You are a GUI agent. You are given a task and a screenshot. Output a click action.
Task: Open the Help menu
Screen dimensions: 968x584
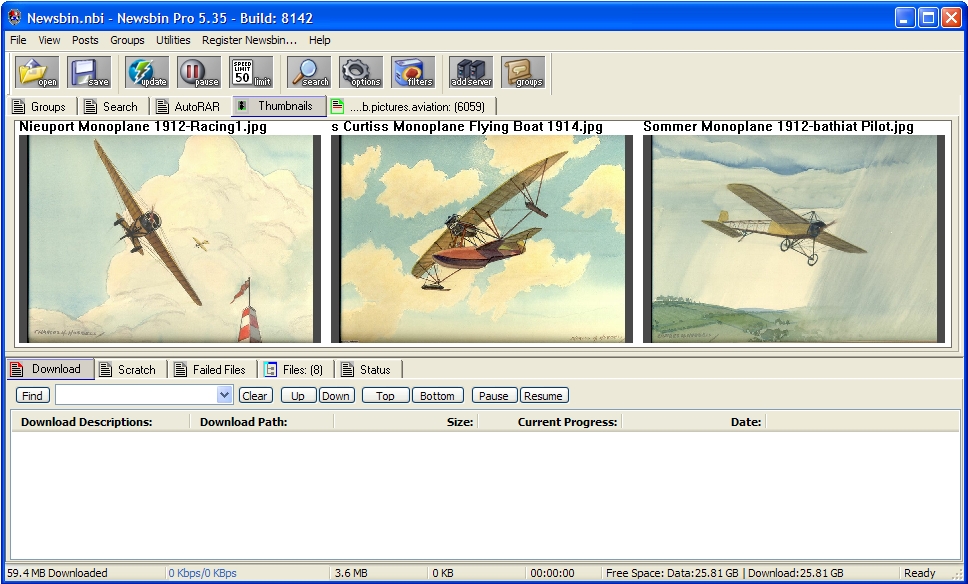[x=320, y=40]
